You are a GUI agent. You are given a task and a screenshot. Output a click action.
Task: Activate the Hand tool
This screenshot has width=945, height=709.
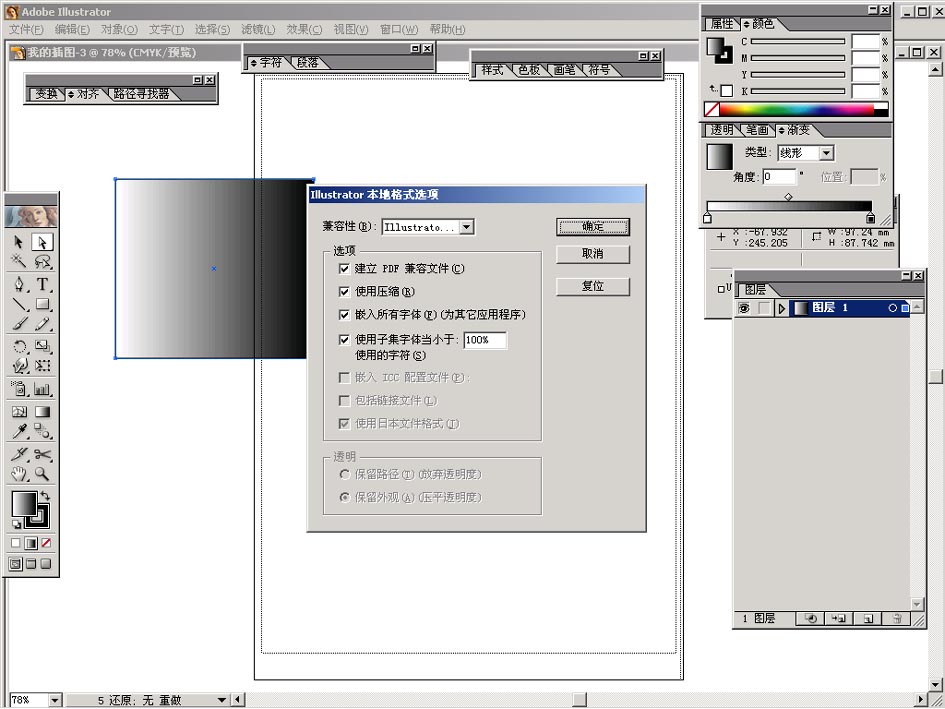click(19, 474)
